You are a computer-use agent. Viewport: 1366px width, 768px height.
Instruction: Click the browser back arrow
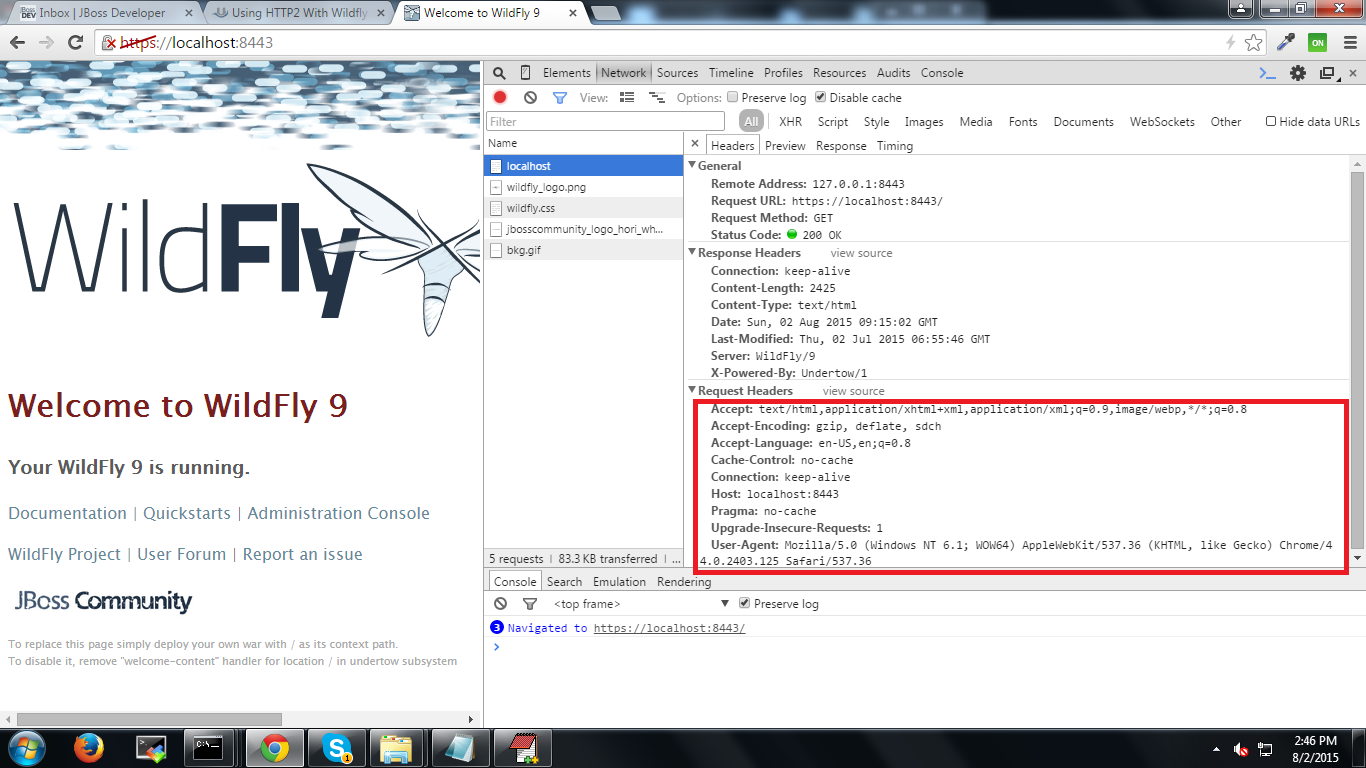(x=18, y=42)
